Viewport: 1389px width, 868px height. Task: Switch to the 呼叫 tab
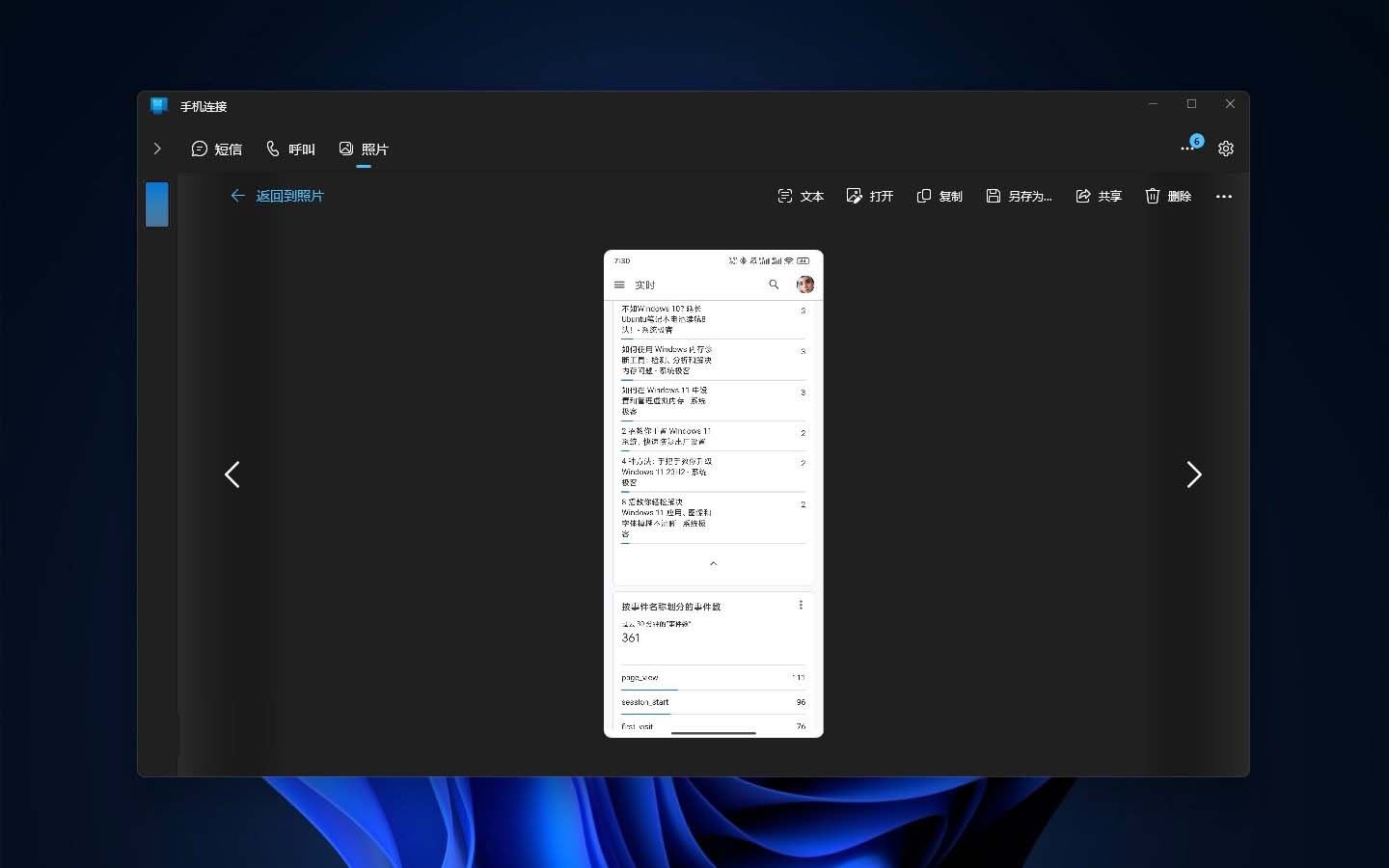pyautogui.click(x=290, y=149)
